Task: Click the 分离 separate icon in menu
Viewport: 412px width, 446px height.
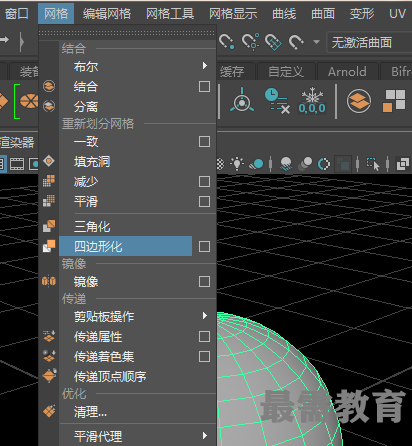Action: pos(49,106)
